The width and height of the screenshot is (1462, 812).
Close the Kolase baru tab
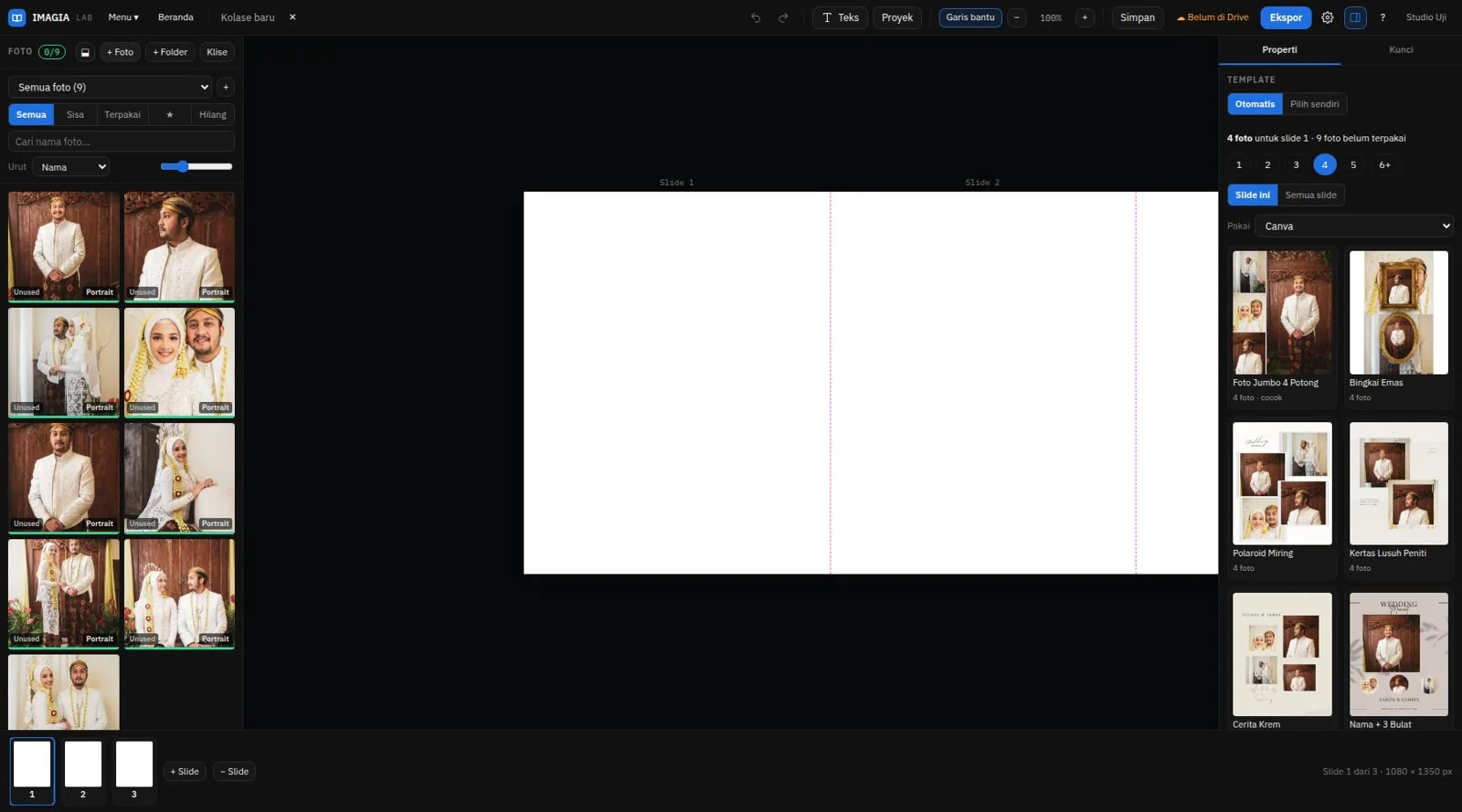pos(292,17)
